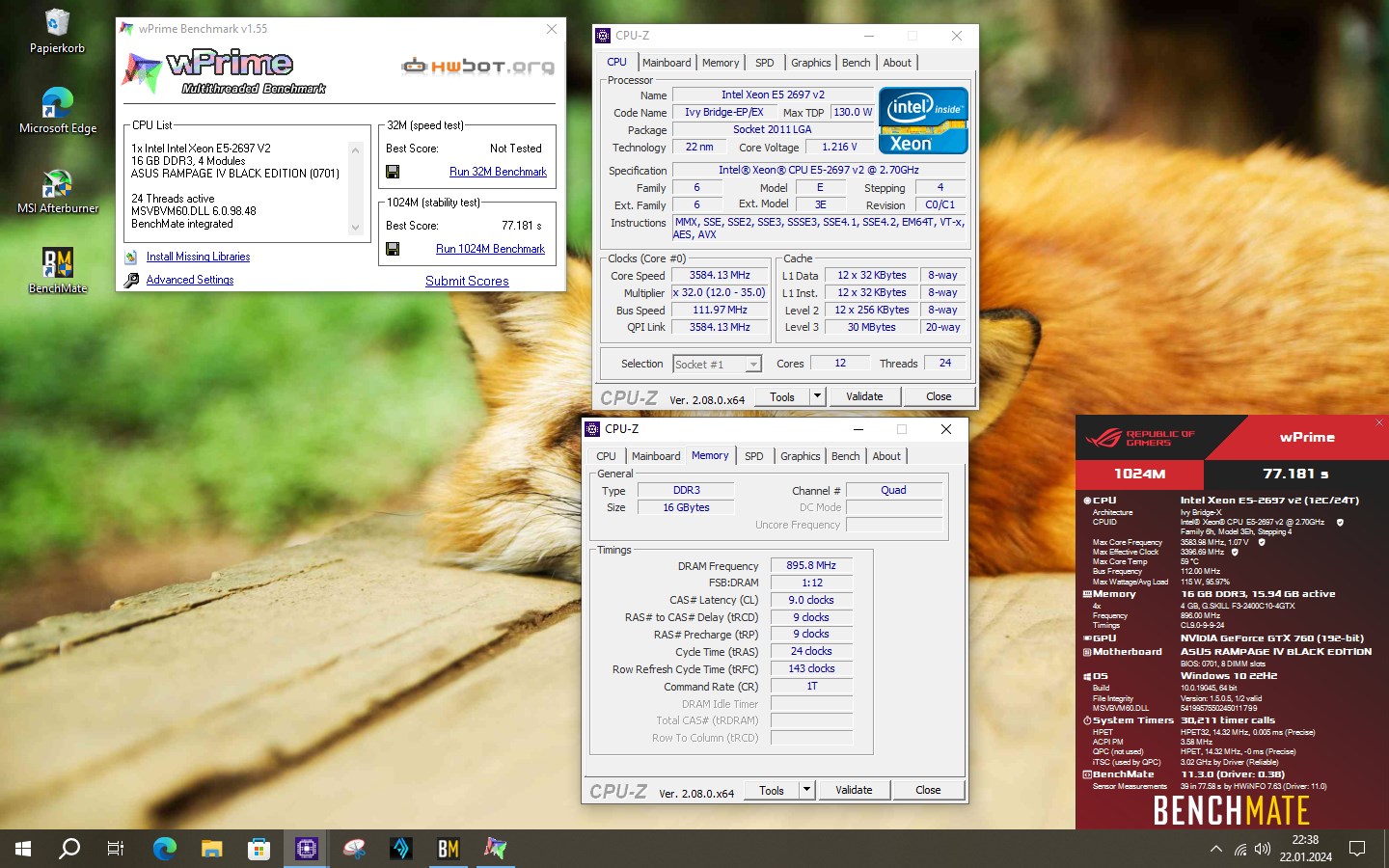Open Socket #1 selection dropdown
This screenshot has height=868, width=1389.
click(717, 364)
